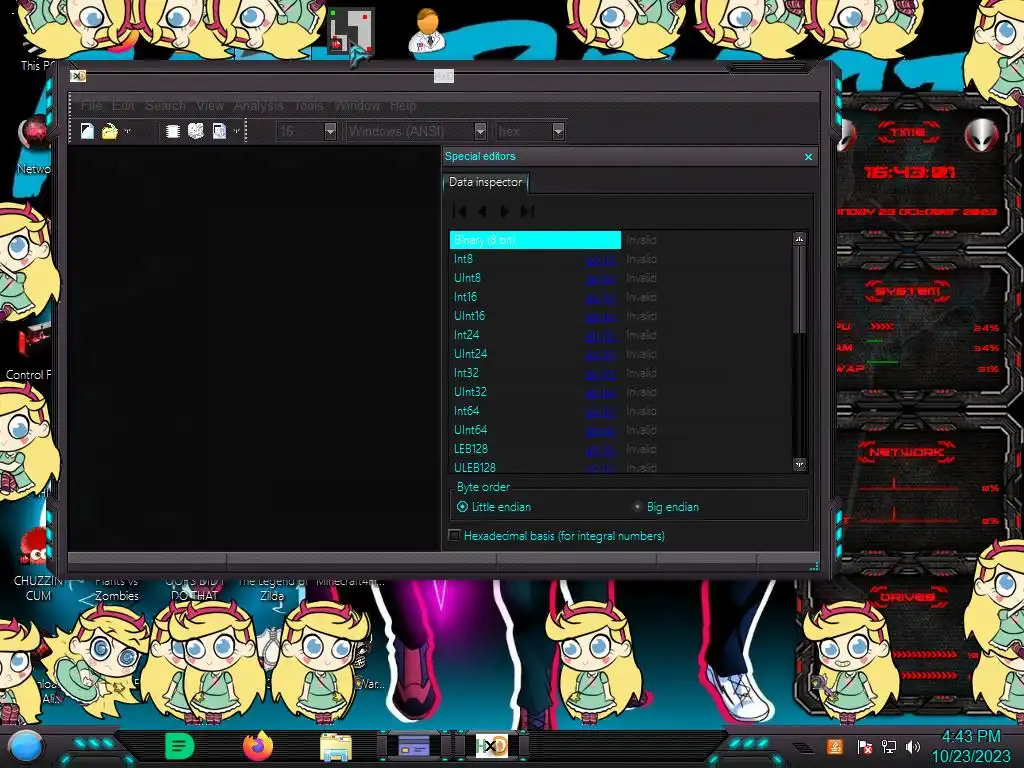This screenshot has height=768, width=1024.
Task: Open the Help menu
Action: pyautogui.click(x=403, y=105)
